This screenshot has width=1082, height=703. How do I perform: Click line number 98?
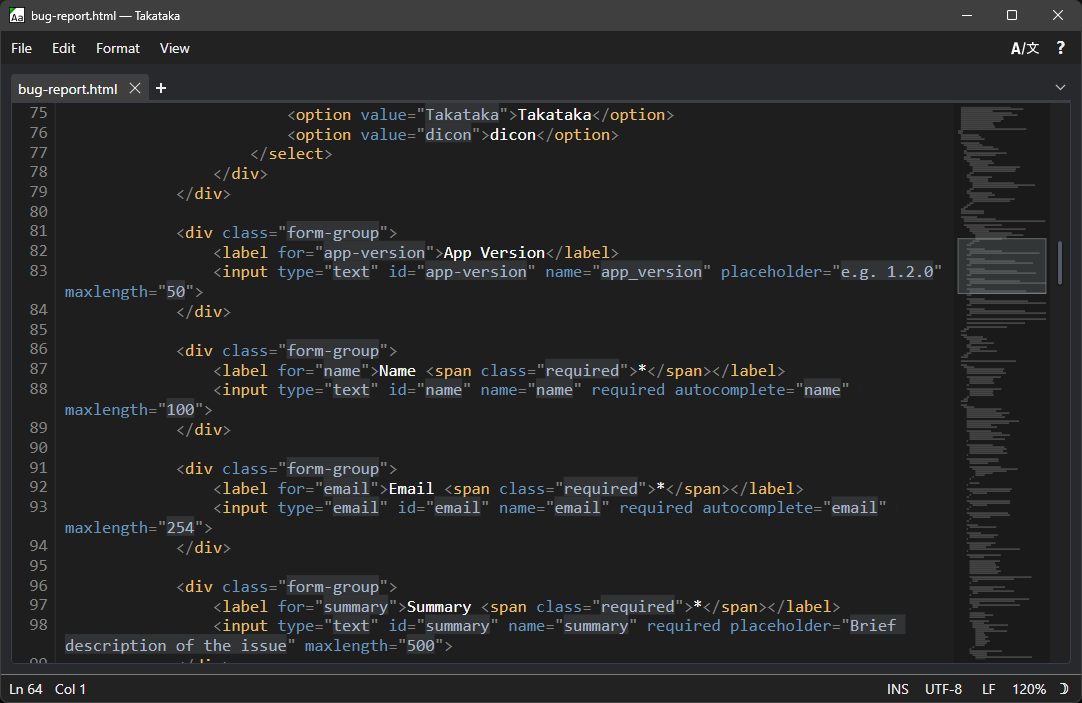click(x=39, y=624)
